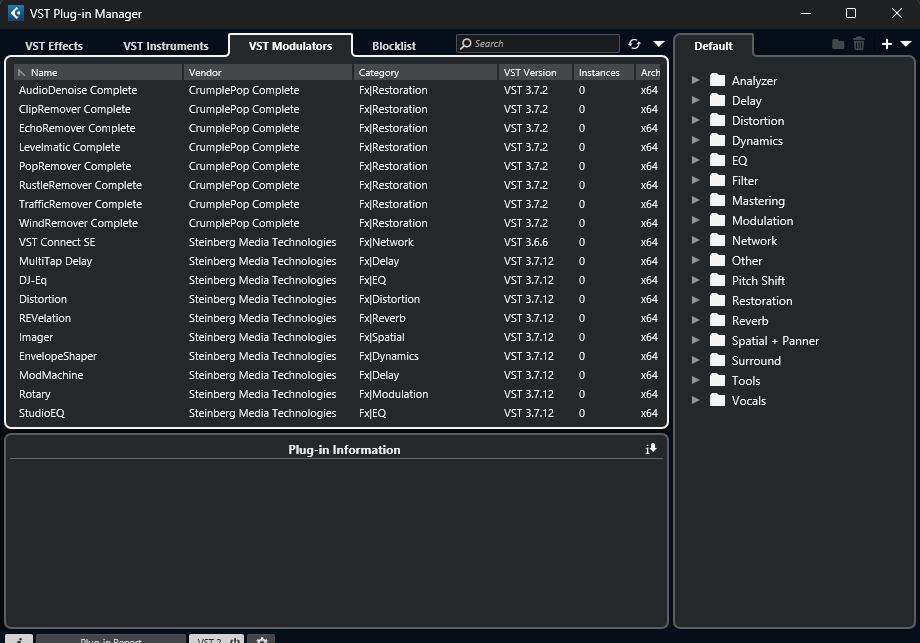The image size is (920, 643).
Task: Click the Plug-in Report button
Action: (x=111, y=639)
